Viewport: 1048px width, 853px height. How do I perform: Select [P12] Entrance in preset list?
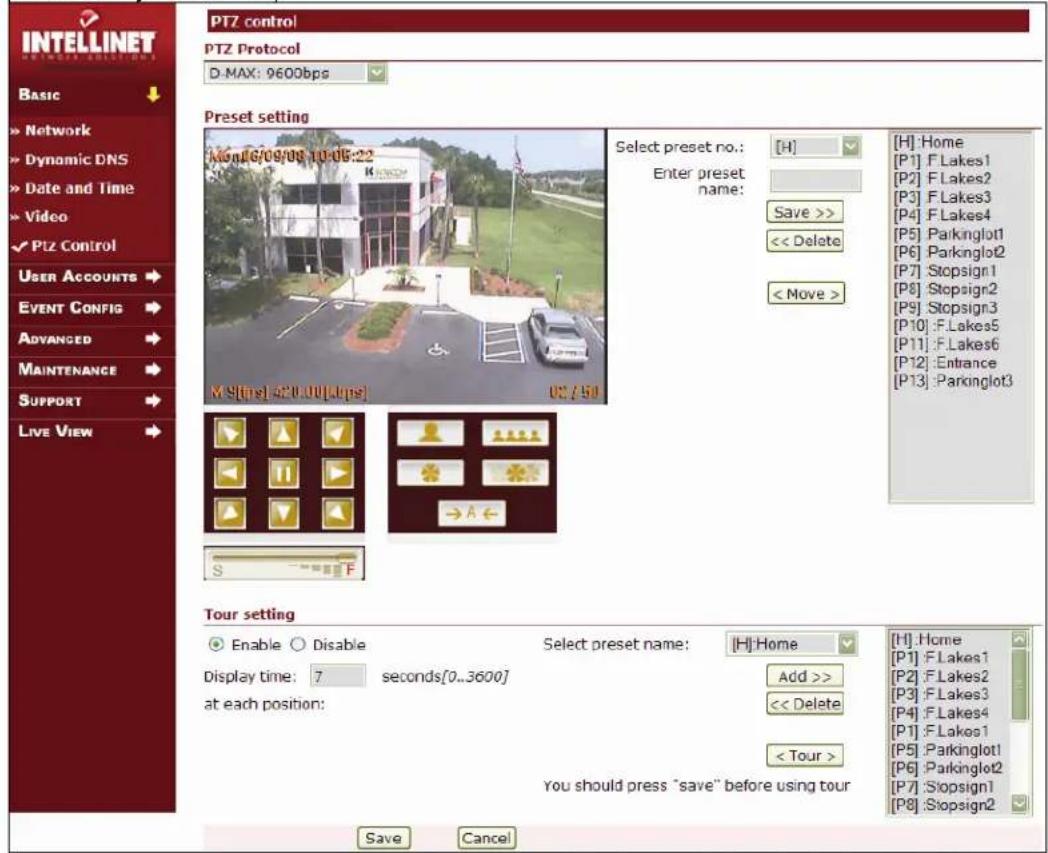point(944,363)
